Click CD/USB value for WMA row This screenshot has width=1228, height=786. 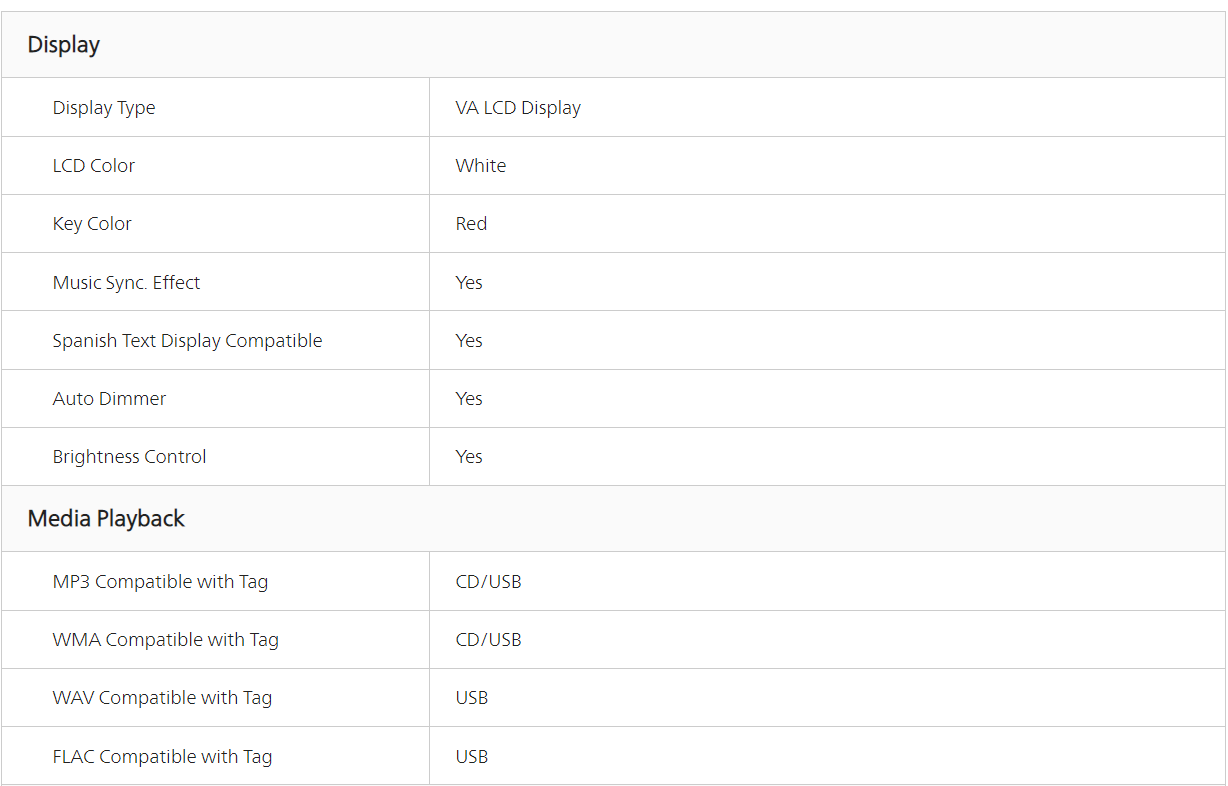click(x=488, y=640)
